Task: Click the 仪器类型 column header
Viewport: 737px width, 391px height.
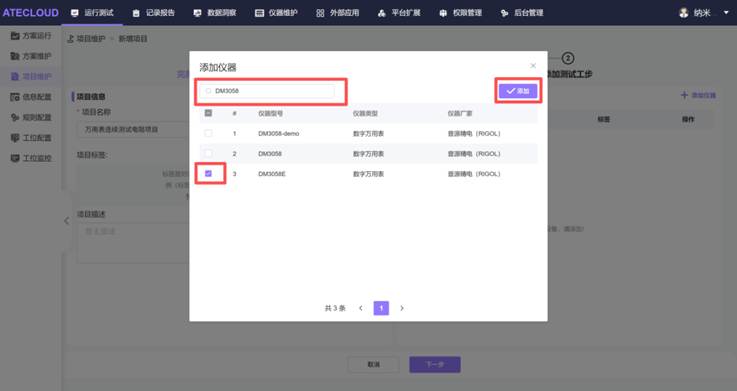Action: point(365,113)
